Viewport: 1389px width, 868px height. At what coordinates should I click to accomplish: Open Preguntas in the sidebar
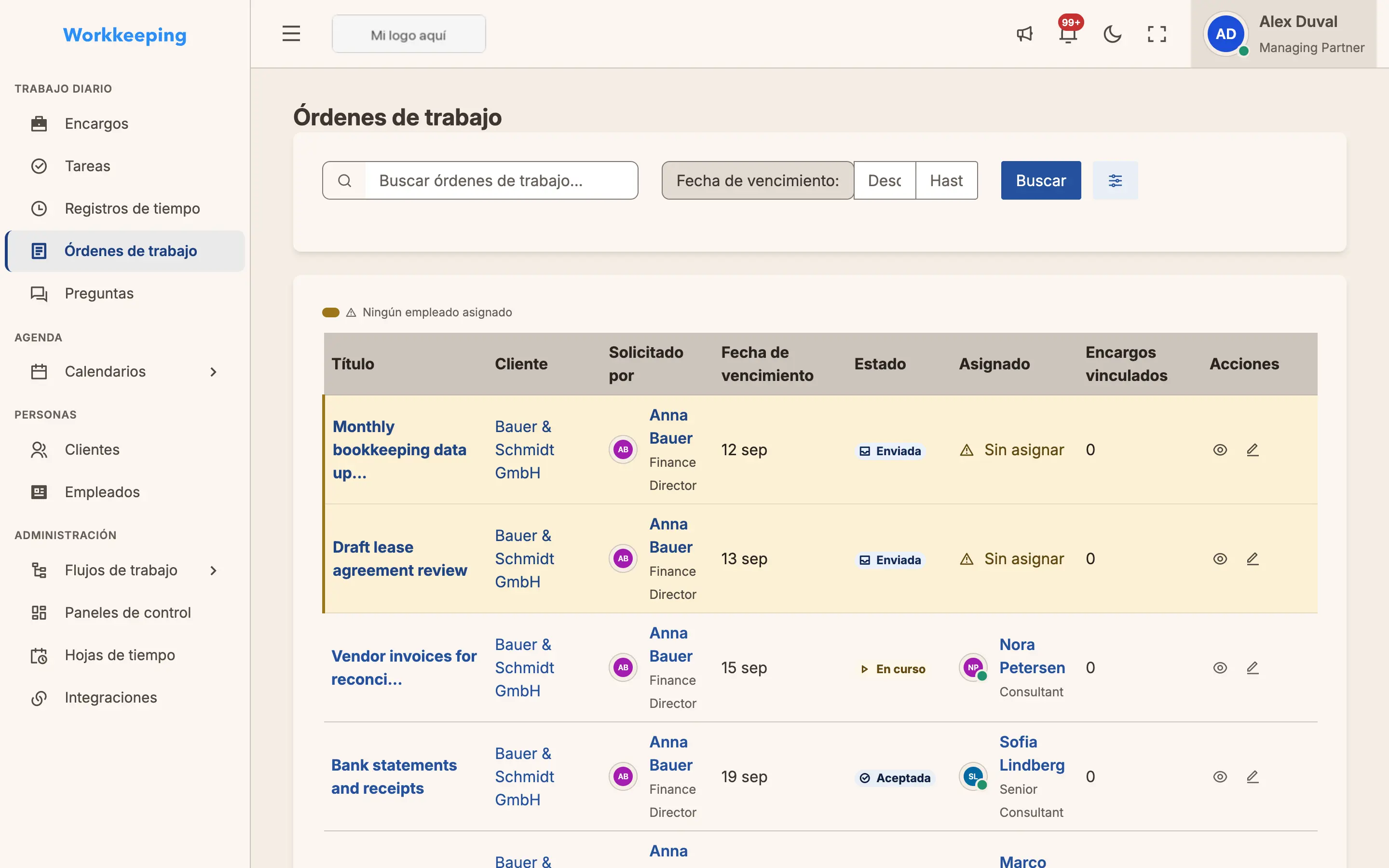pos(125,293)
